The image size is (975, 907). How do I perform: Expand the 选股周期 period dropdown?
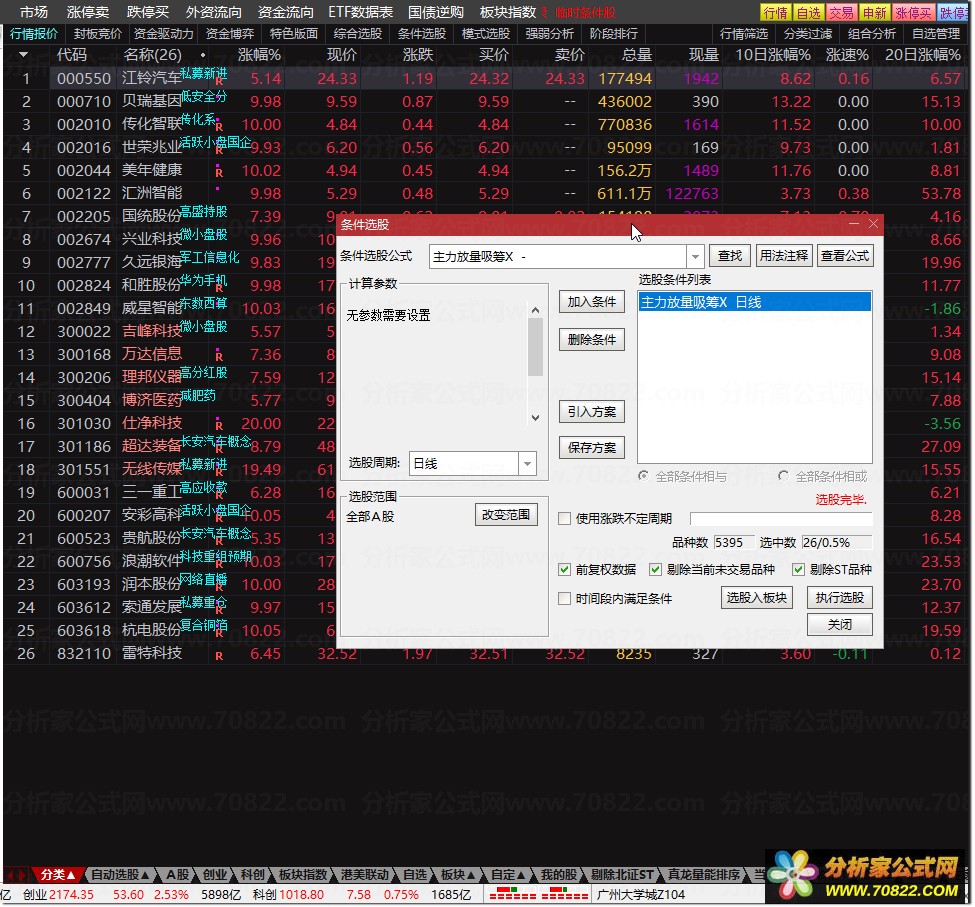click(527, 463)
